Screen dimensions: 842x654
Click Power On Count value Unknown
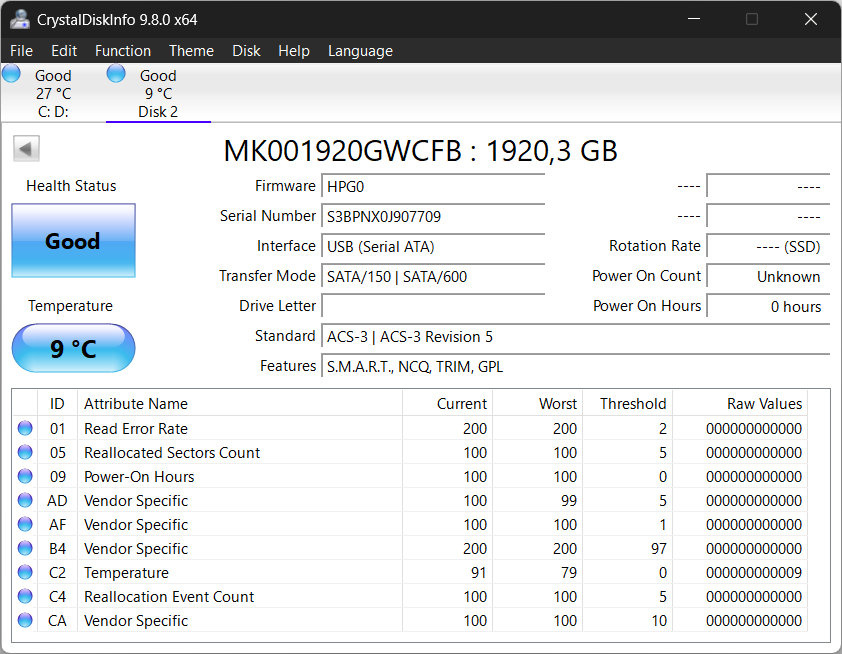(768, 277)
